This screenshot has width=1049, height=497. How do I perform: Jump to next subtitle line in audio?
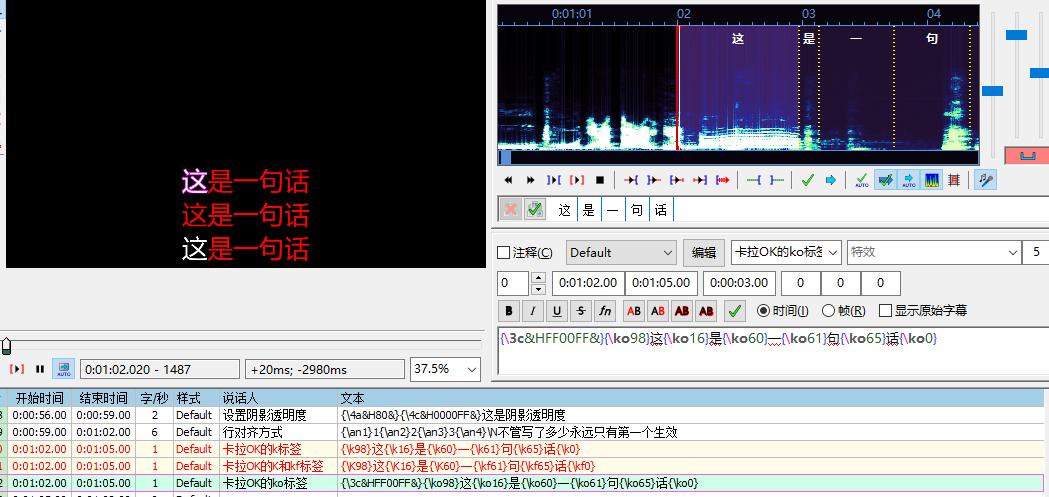click(x=531, y=180)
